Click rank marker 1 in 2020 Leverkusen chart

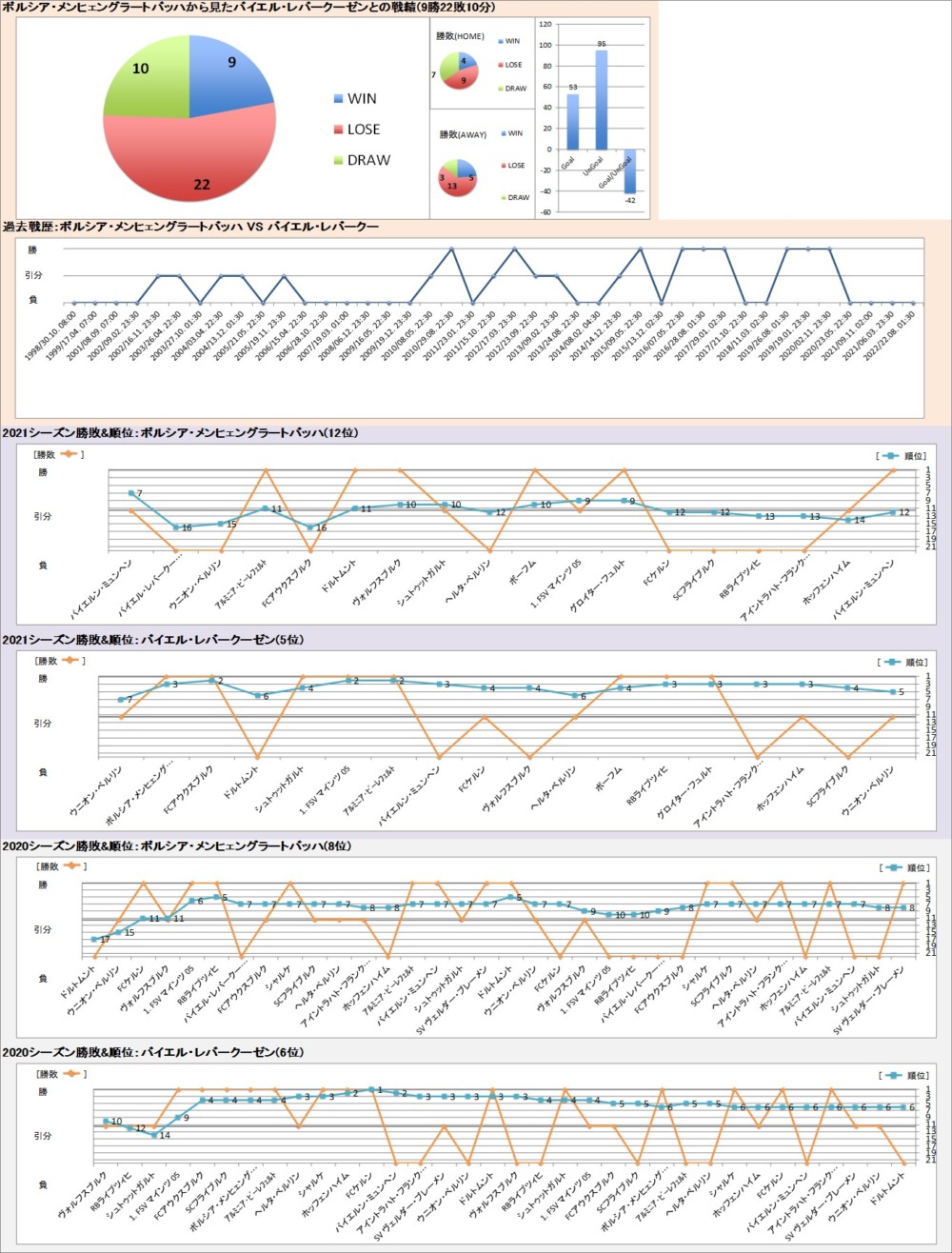pyautogui.click(x=371, y=1089)
